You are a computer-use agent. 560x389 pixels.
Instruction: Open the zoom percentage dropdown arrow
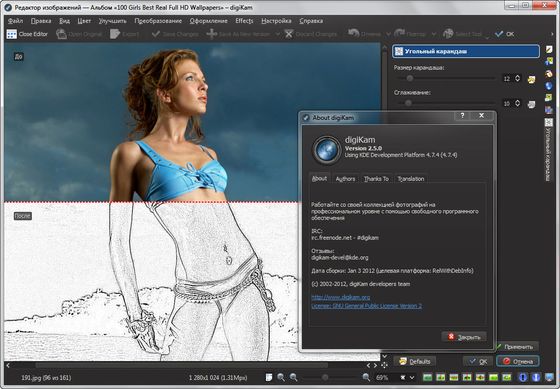point(412,377)
